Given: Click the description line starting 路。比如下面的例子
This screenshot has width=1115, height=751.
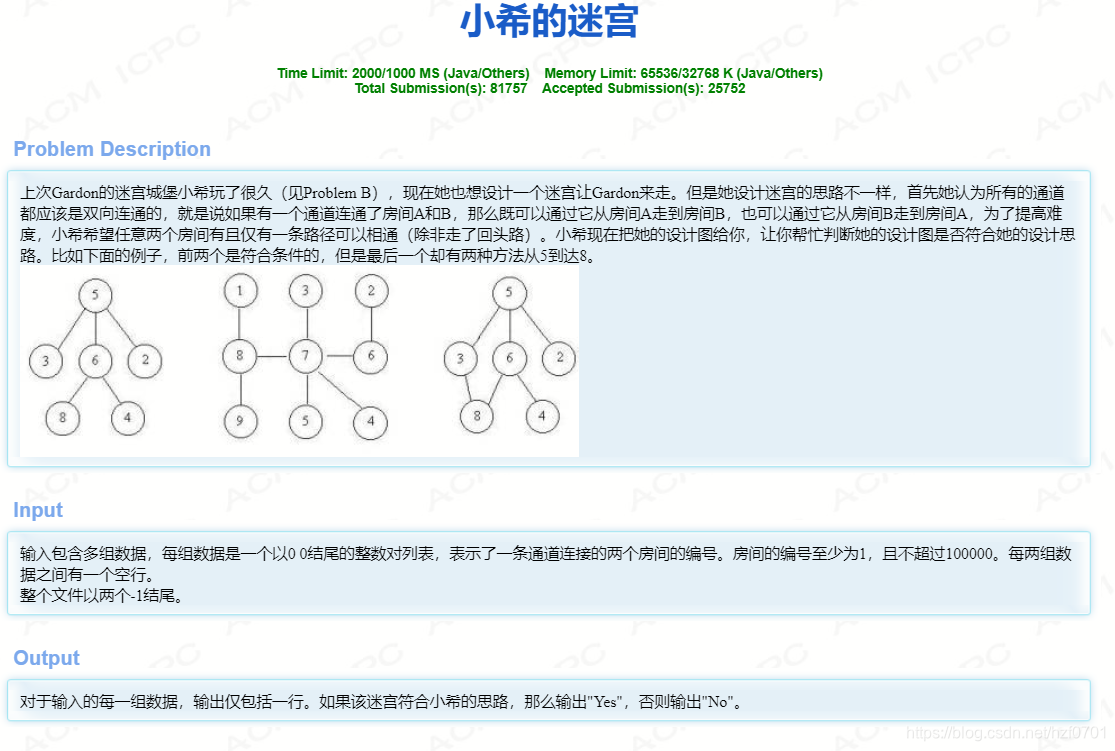Looking at the screenshot, I should pos(308,256).
